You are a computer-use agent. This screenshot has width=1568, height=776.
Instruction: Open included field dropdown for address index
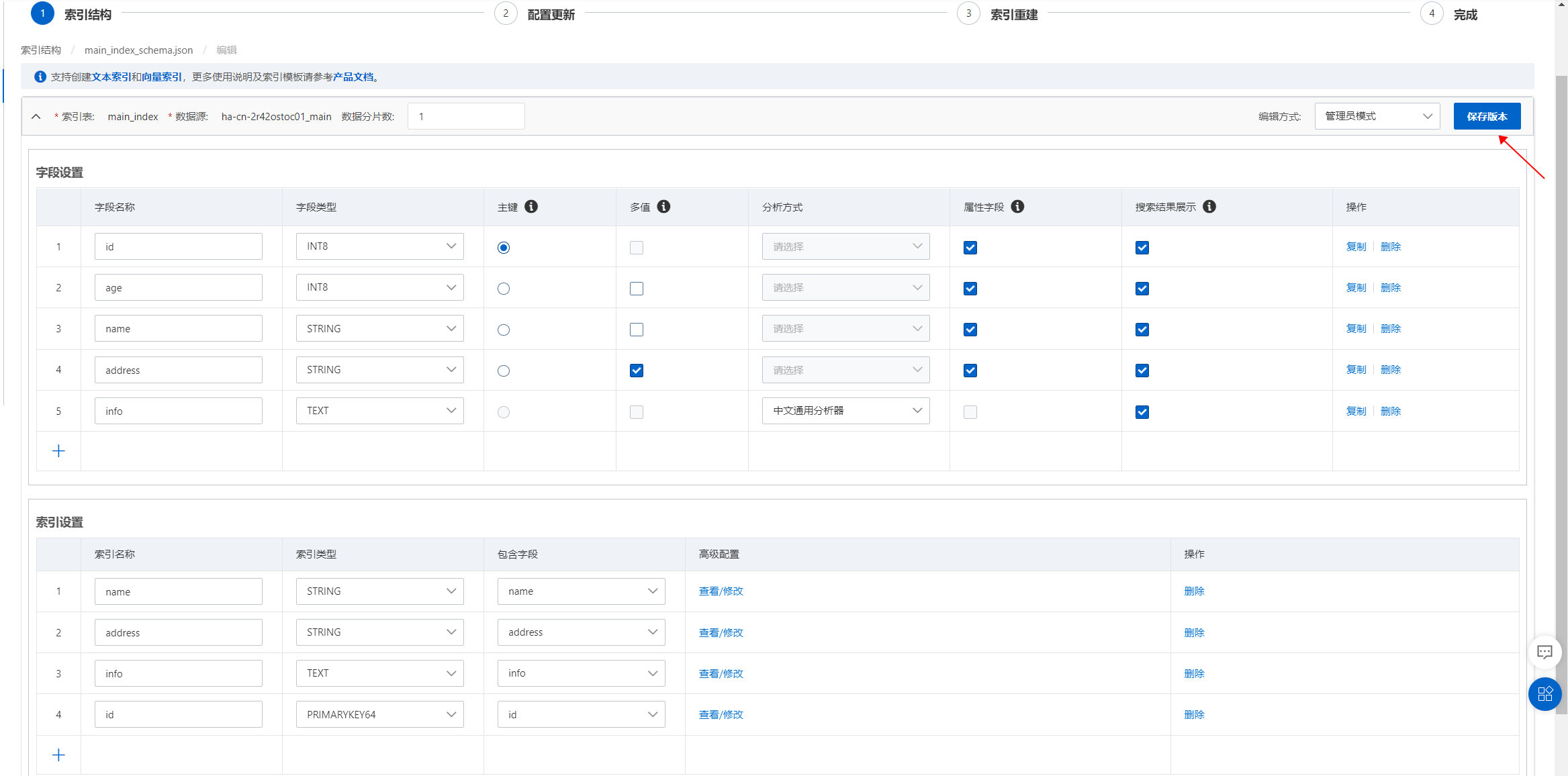582,632
